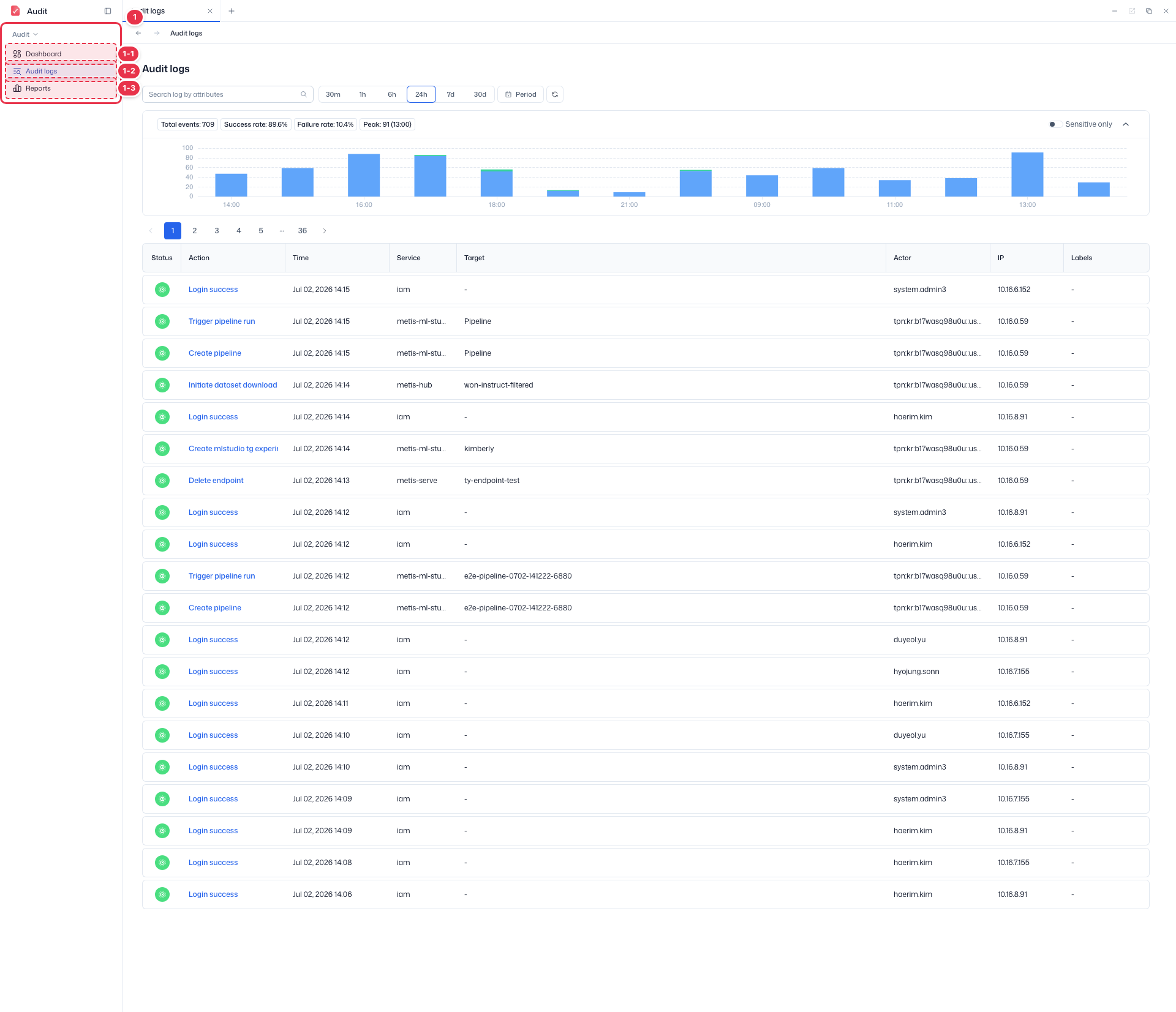Select the 6h time range
This screenshot has width=1176, height=1012.
(x=392, y=94)
